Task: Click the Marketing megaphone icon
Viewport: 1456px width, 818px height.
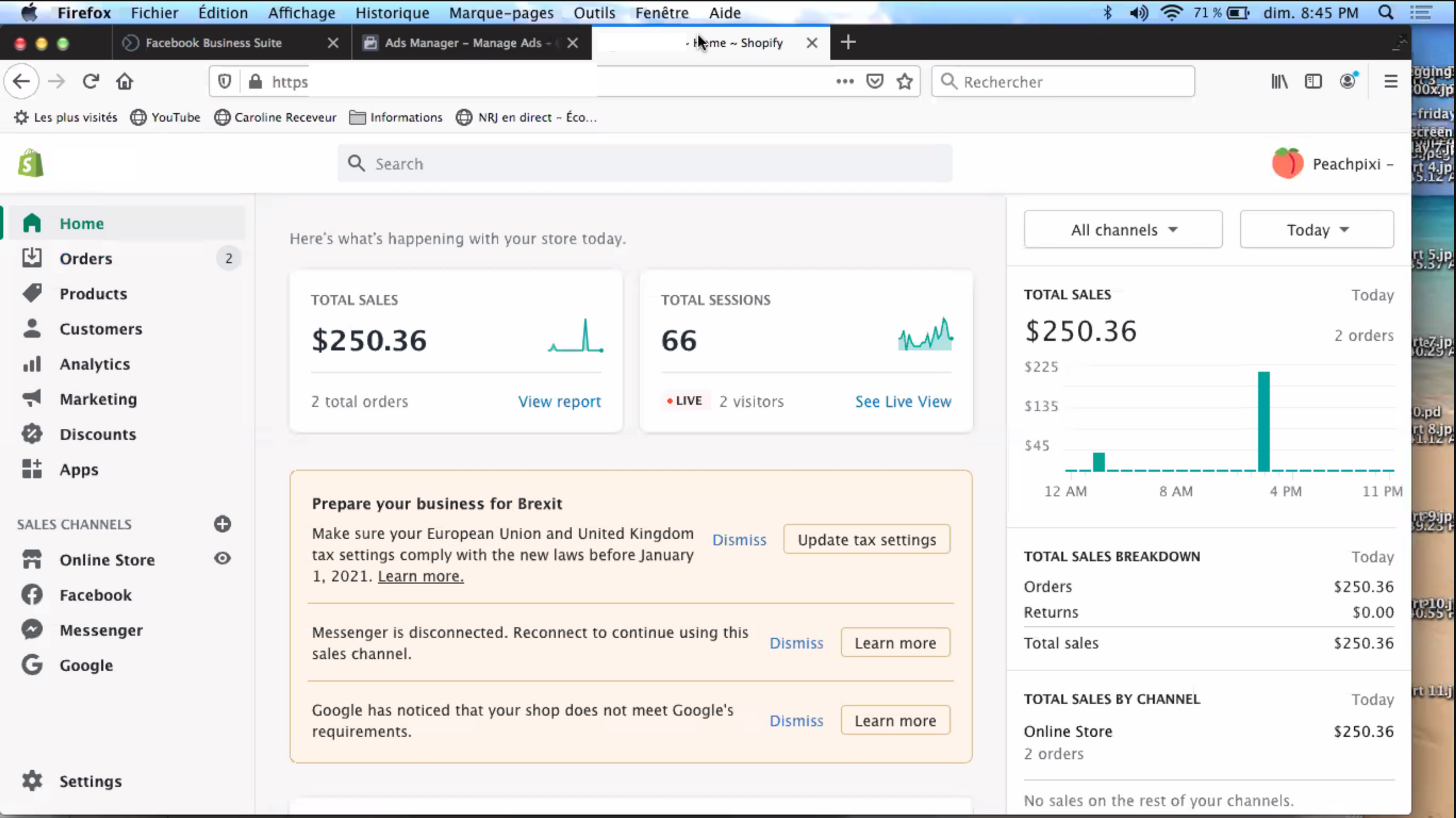Action: click(x=32, y=398)
